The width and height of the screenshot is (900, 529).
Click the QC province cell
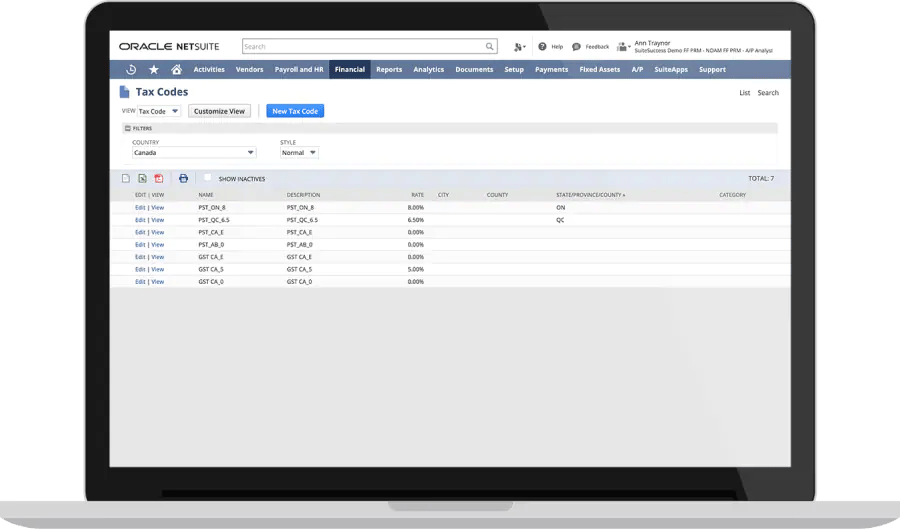[x=560, y=220]
